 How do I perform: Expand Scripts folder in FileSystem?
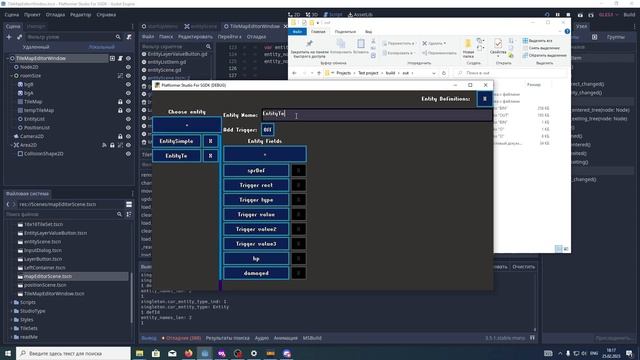click(11, 302)
